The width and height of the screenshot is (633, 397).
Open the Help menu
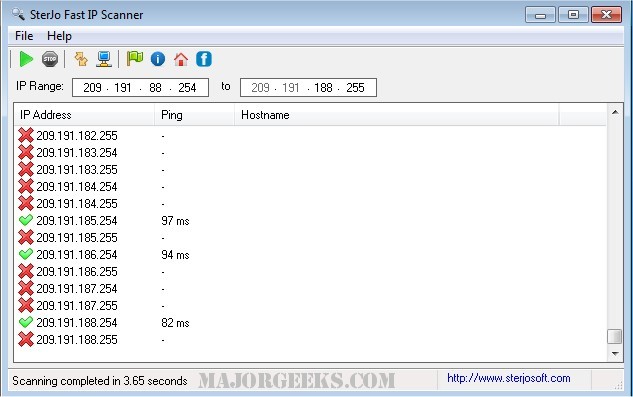point(59,36)
